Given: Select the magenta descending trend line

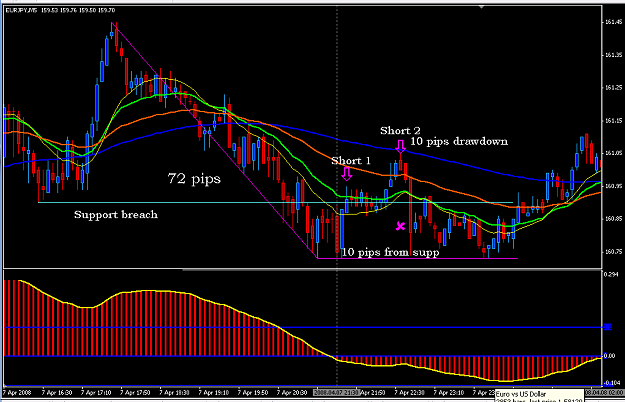Looking at the screenshot, I should 215,140.
